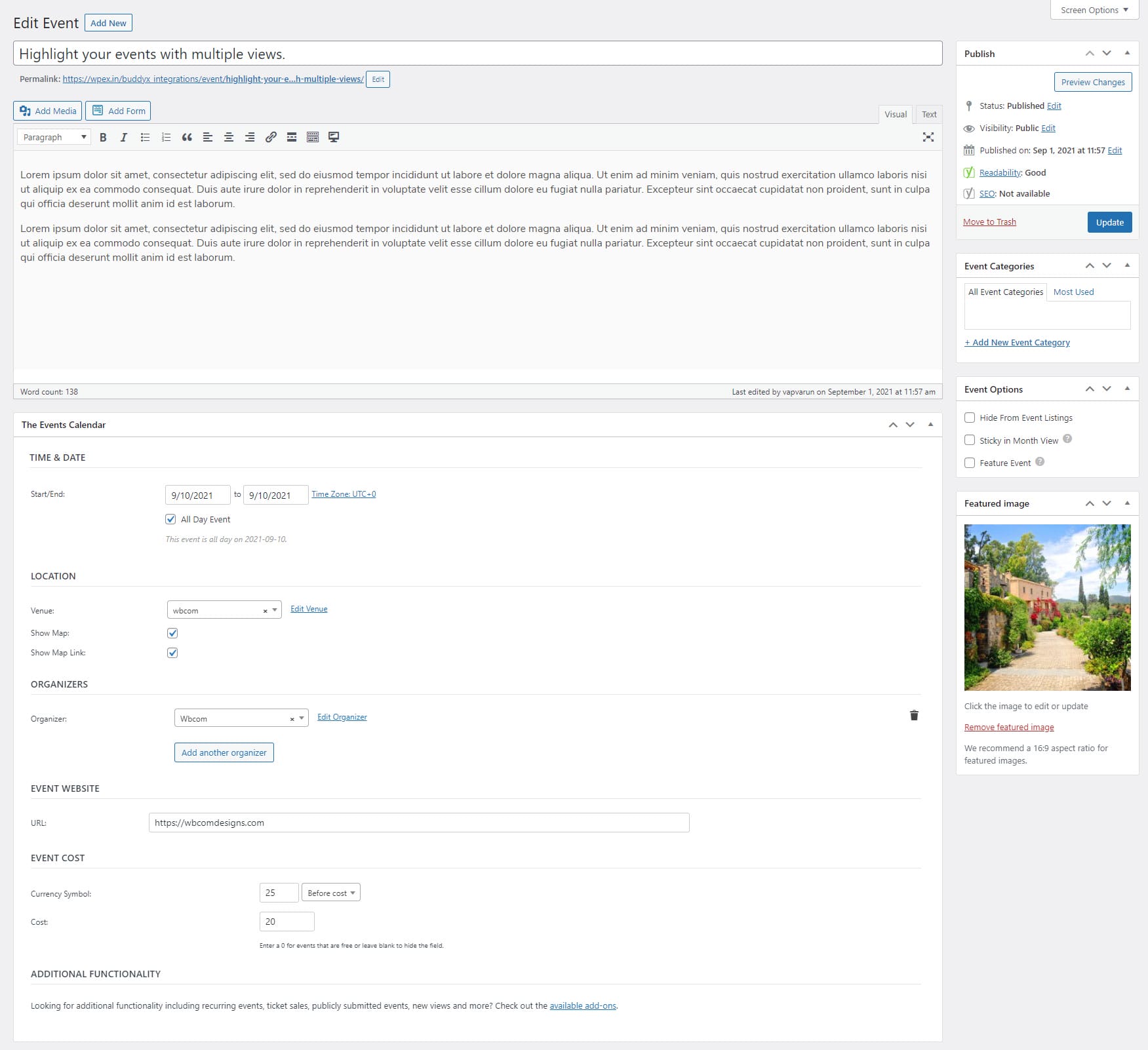The height and width of the screenshot is (1050, 1148).
Task: Select the Most Used categories tab
Action: [x=1073, y=292]
